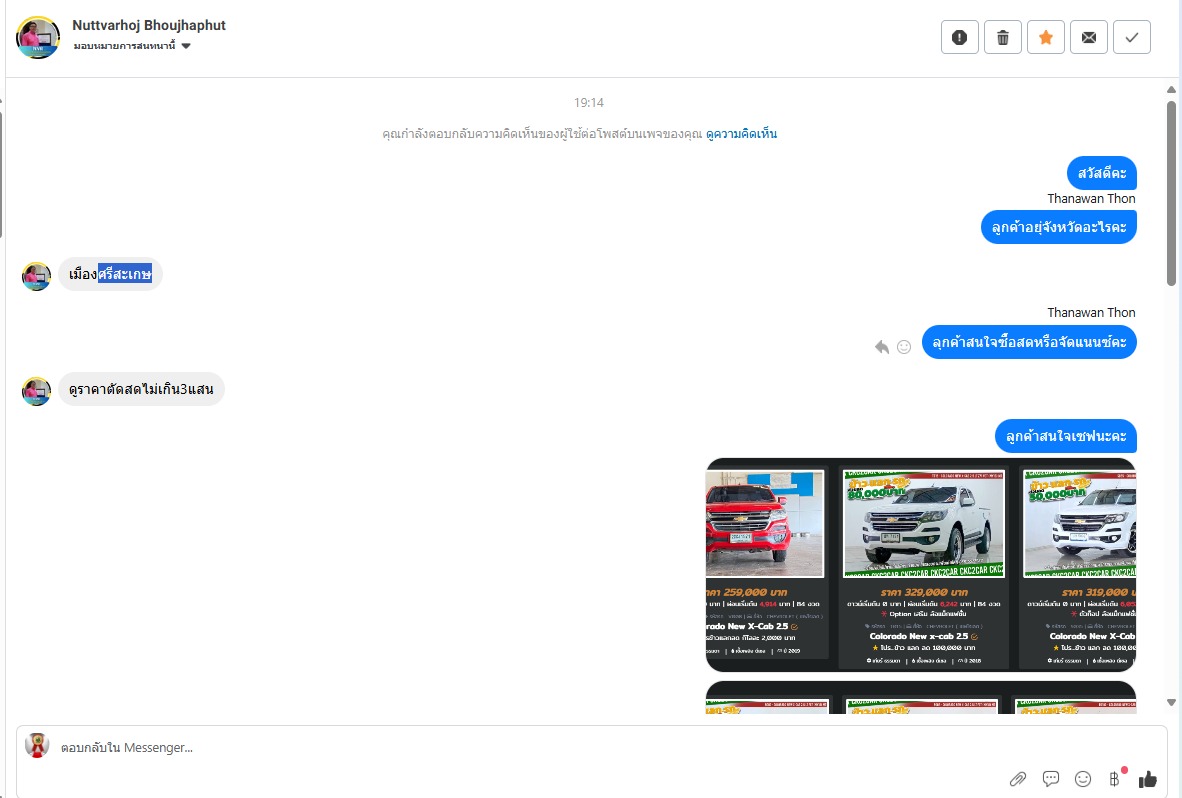Click the customer avatar beside ดูราคาตัดสด message
This screenshot has height=798, width=1182.
pyautogui.click(x=36, y=391)
